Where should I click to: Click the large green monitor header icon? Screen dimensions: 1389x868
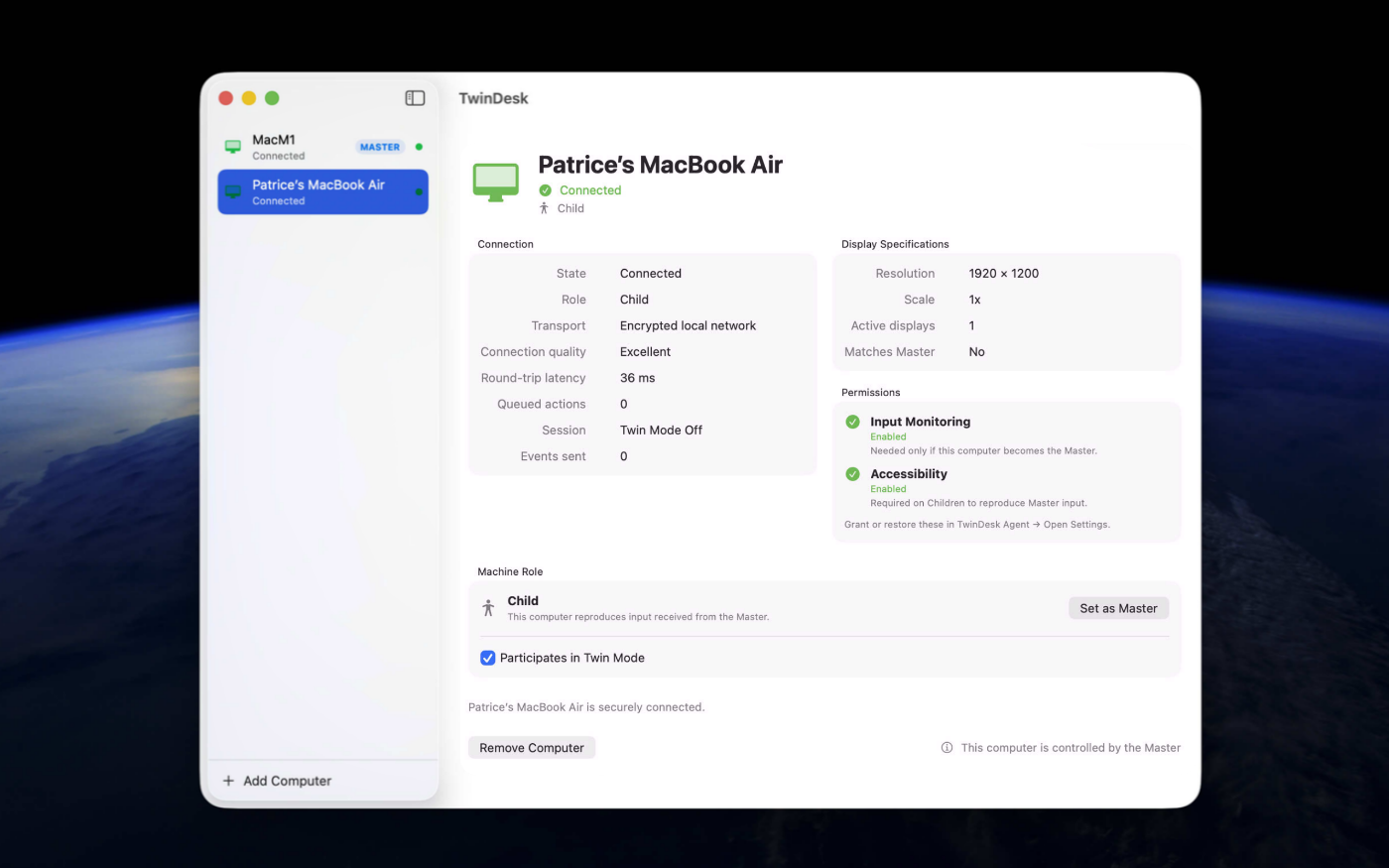coord(496,184)
